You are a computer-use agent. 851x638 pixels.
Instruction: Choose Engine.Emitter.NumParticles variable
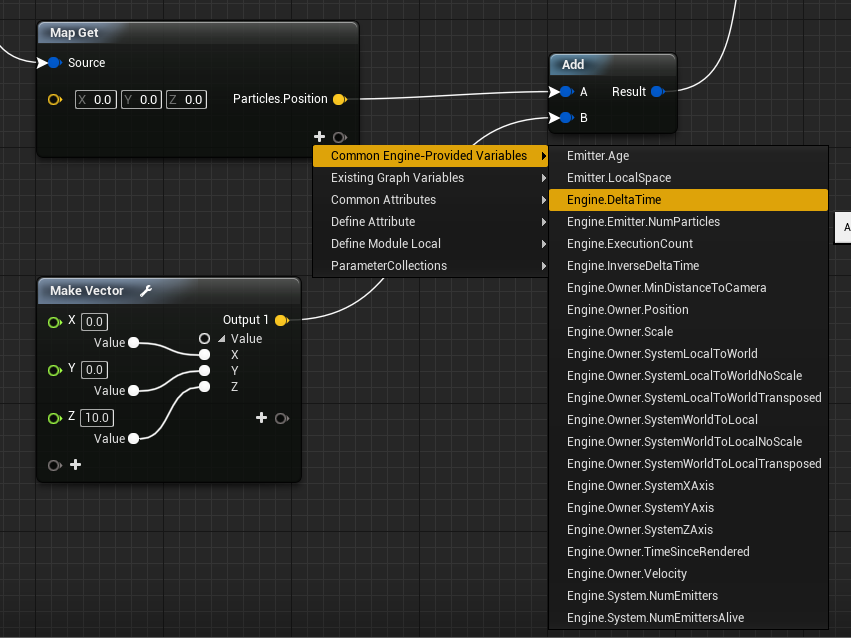(x=689, y=222)
